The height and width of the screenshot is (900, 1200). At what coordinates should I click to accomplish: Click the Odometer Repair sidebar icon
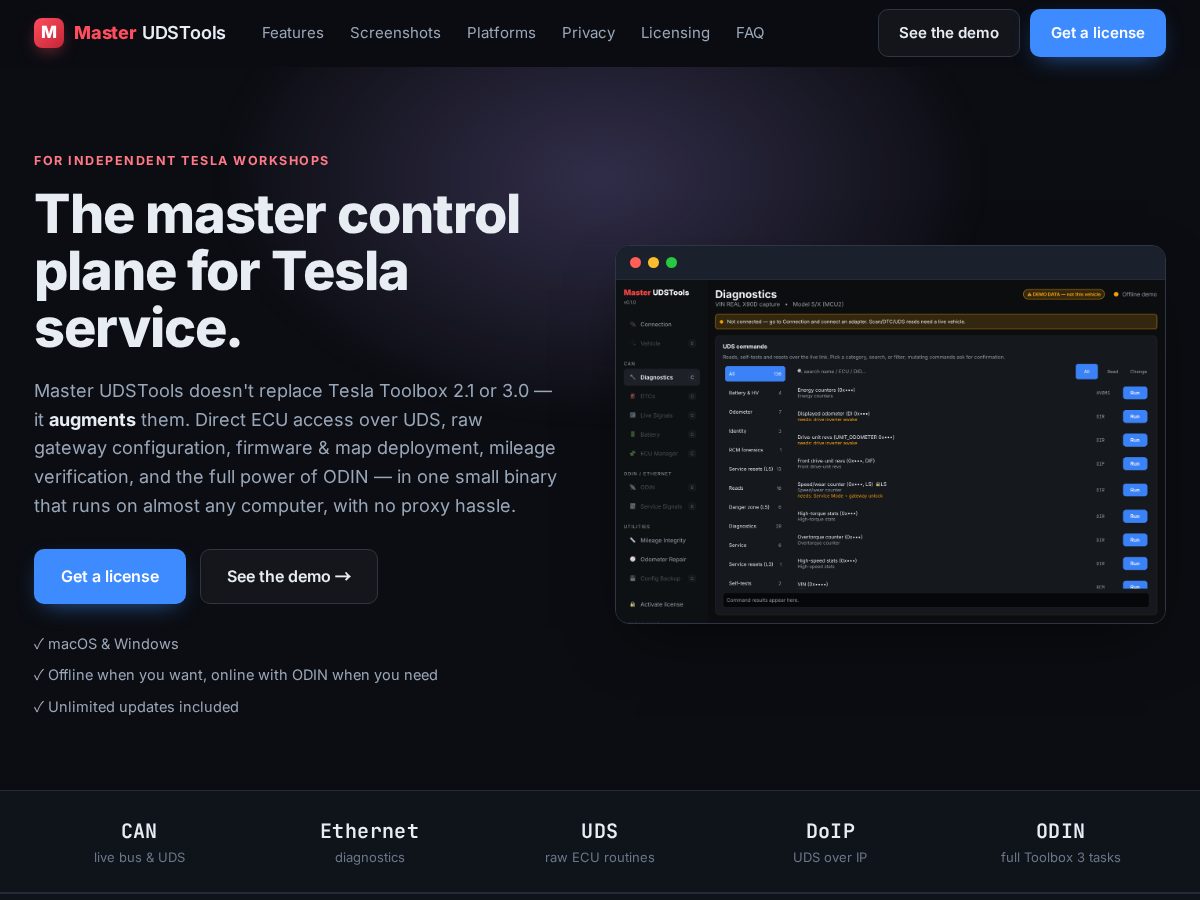coord(632,559)
